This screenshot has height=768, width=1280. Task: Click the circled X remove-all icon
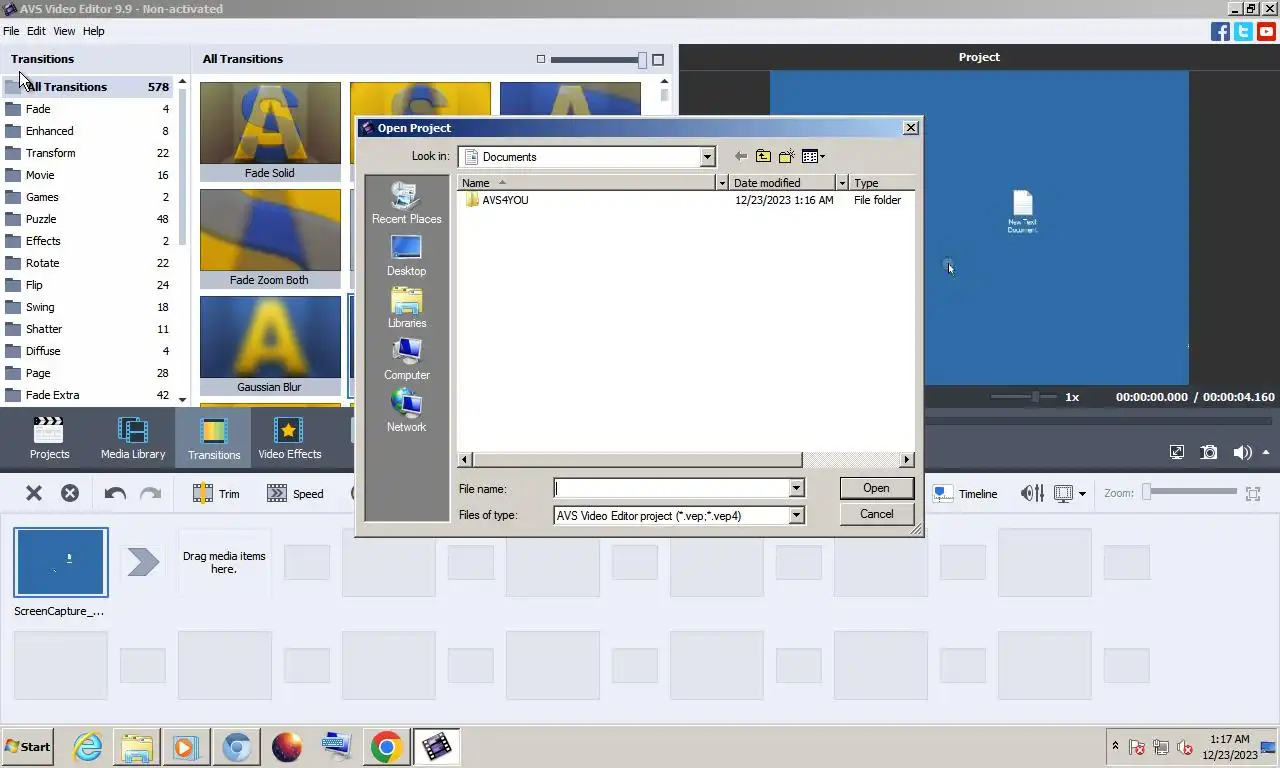[70, 493]
